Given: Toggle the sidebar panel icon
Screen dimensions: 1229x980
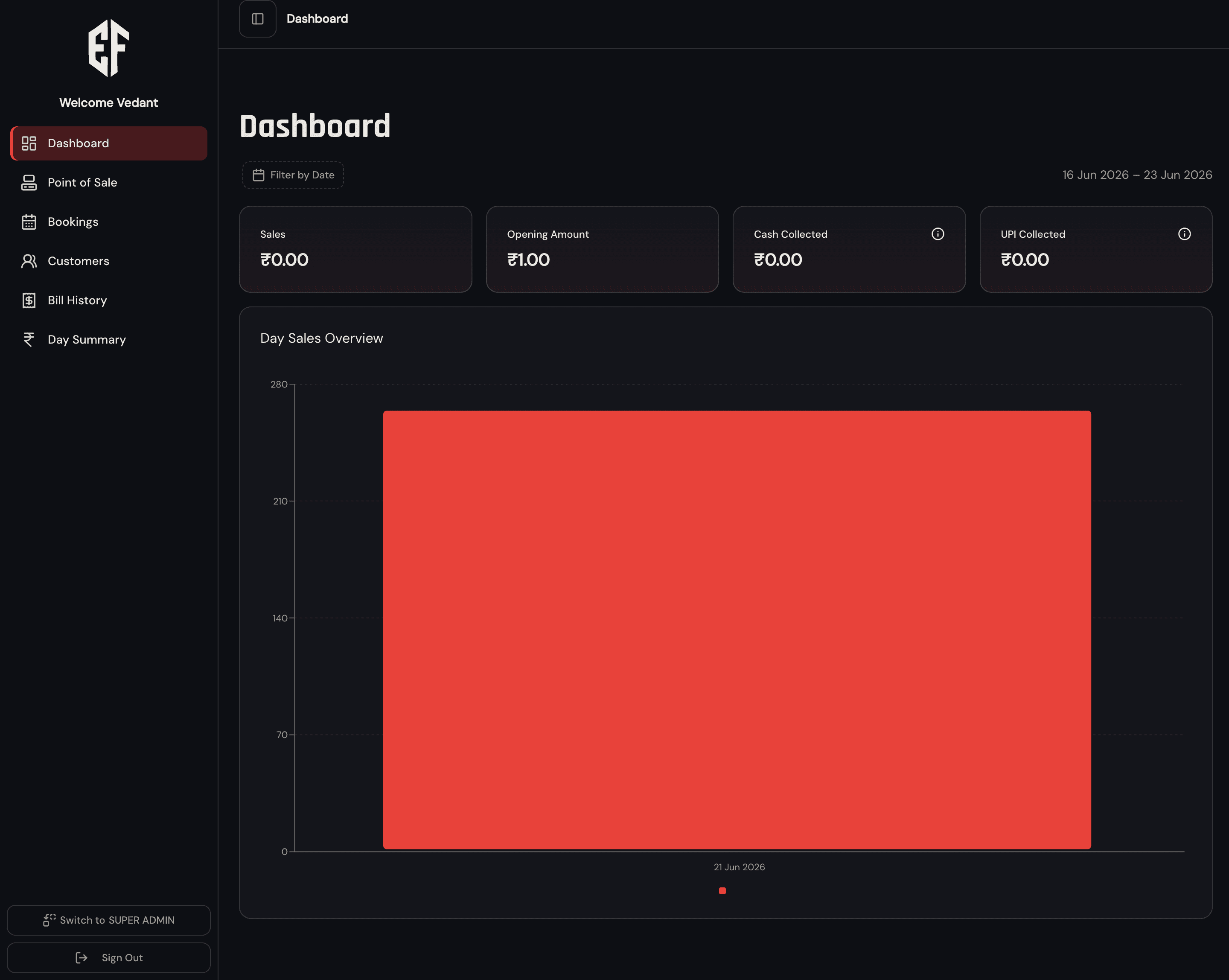Looking at the screenshot, I should coord(258,19).
